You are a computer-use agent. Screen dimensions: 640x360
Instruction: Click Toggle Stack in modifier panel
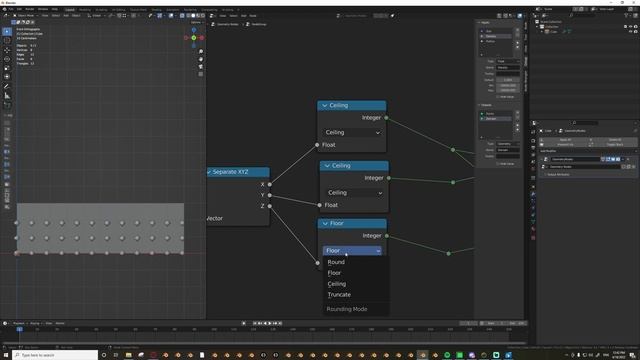click(x=615, y=144)
